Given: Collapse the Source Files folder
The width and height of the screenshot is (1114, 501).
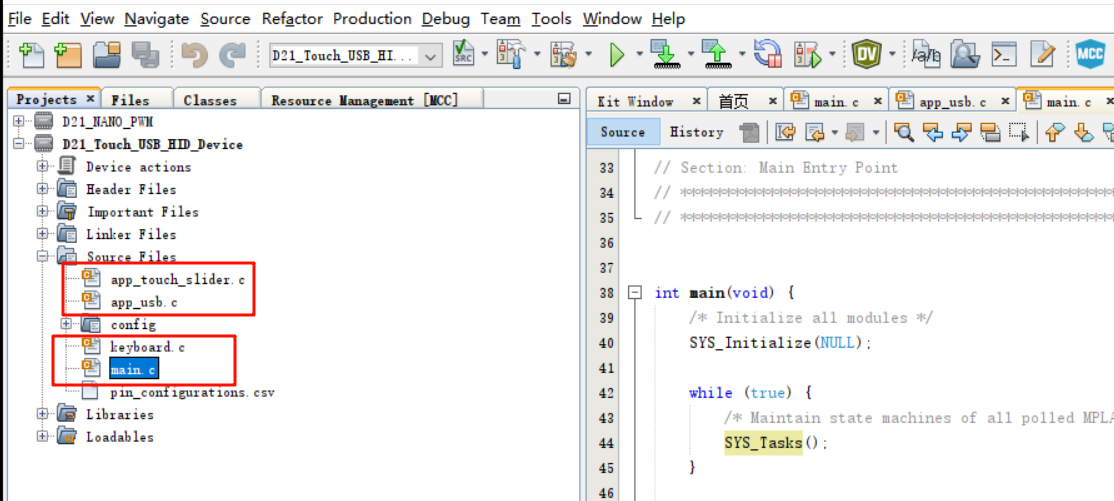Looking at the screenshot, I should (x=43, y=256).
